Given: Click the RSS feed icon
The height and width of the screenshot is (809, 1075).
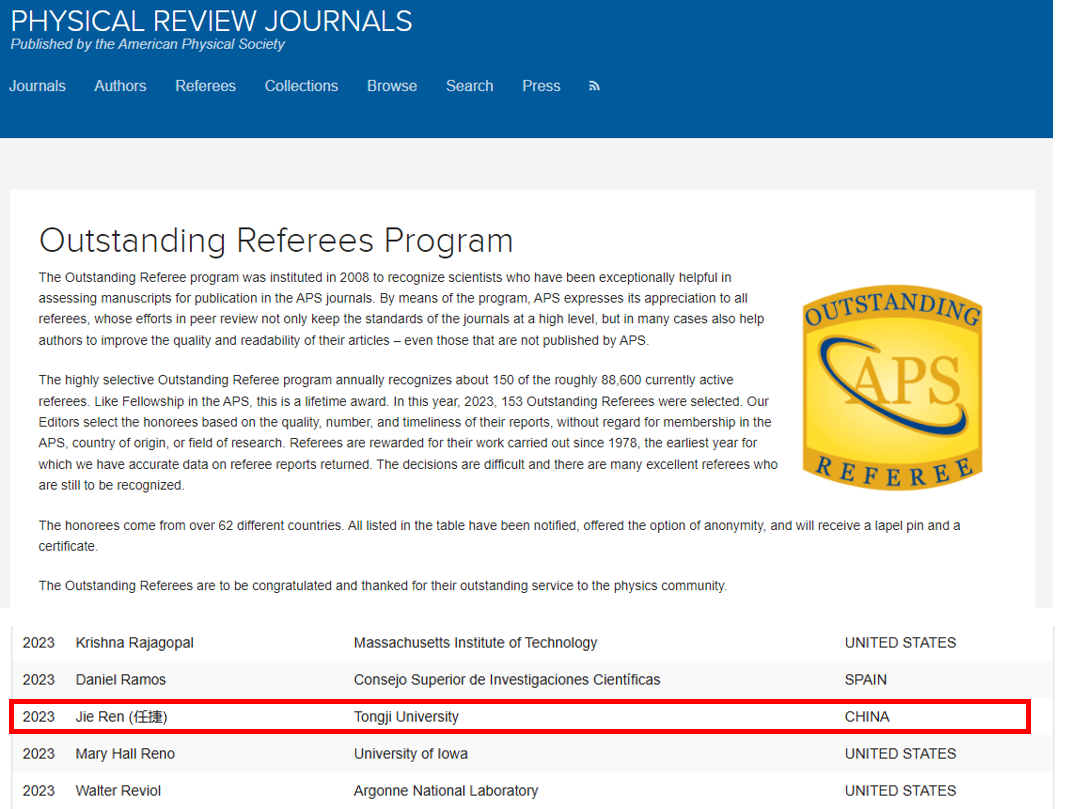Looking at the screenshot, I should tap(594, 86).
